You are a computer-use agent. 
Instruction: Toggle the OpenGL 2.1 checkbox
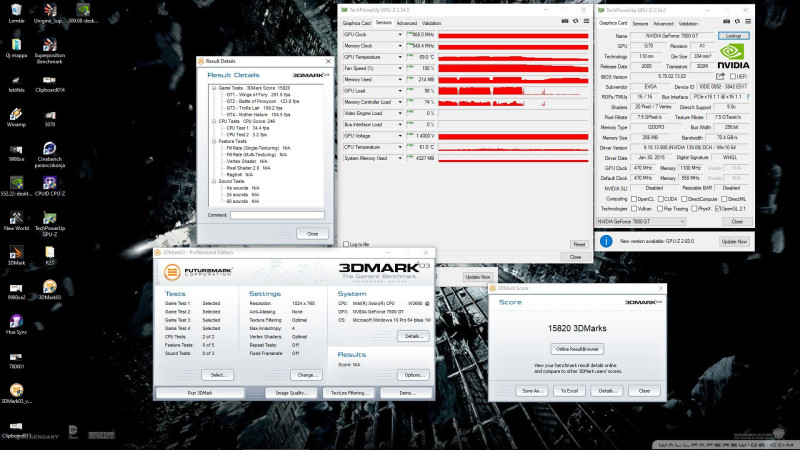pos(718,209)
